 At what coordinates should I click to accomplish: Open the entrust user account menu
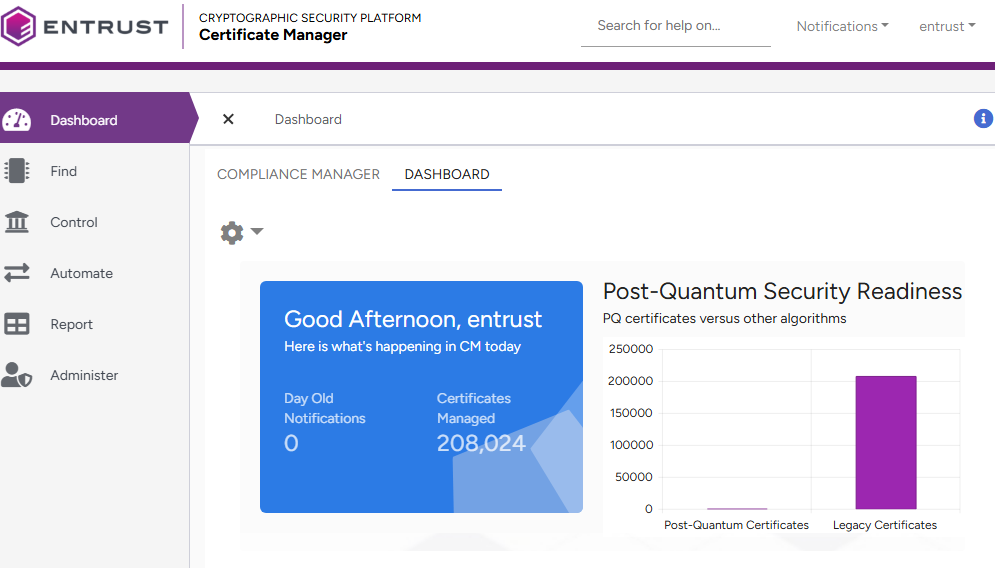947,26
